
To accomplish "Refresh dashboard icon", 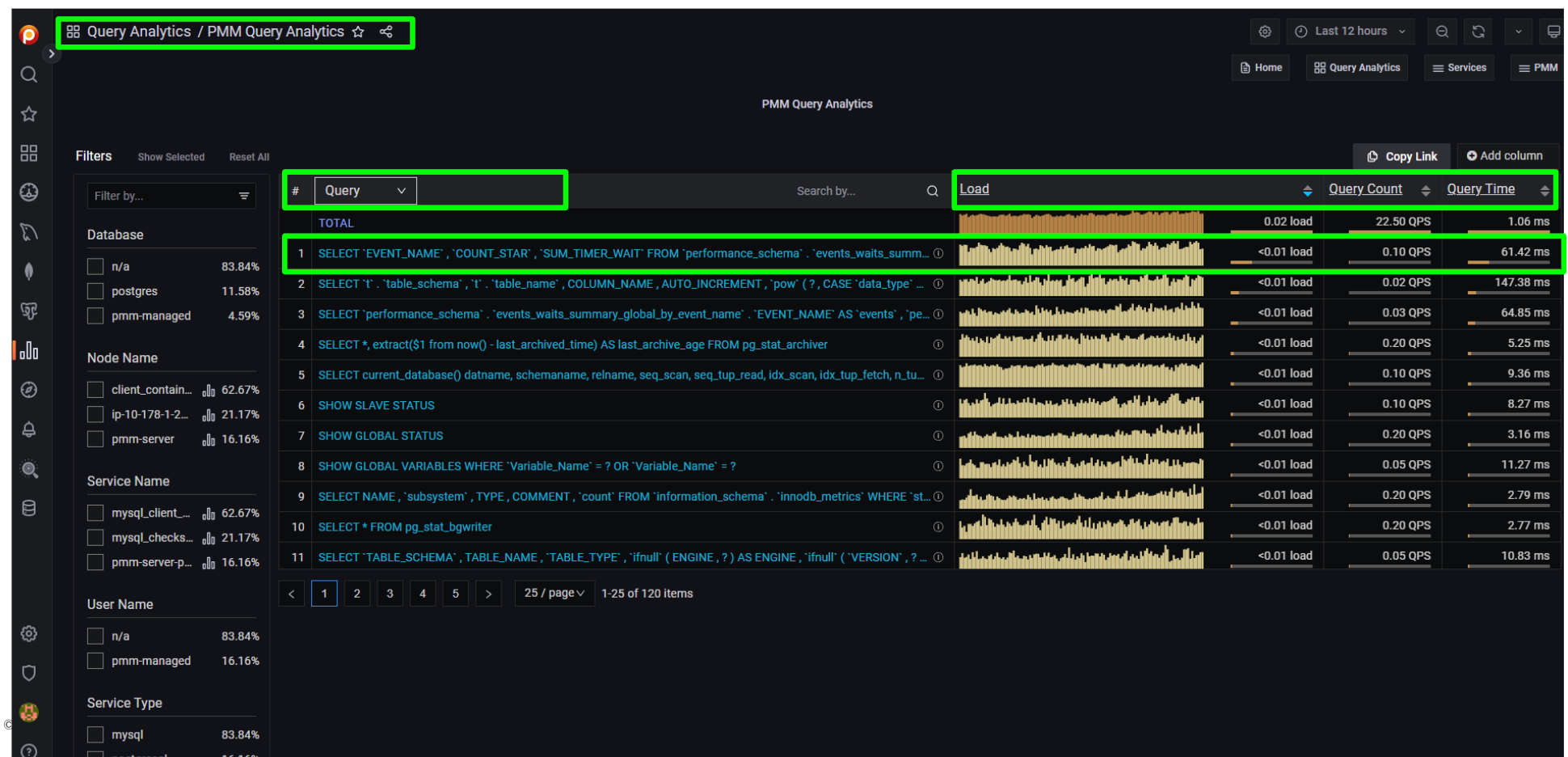I will point(1478,32).
